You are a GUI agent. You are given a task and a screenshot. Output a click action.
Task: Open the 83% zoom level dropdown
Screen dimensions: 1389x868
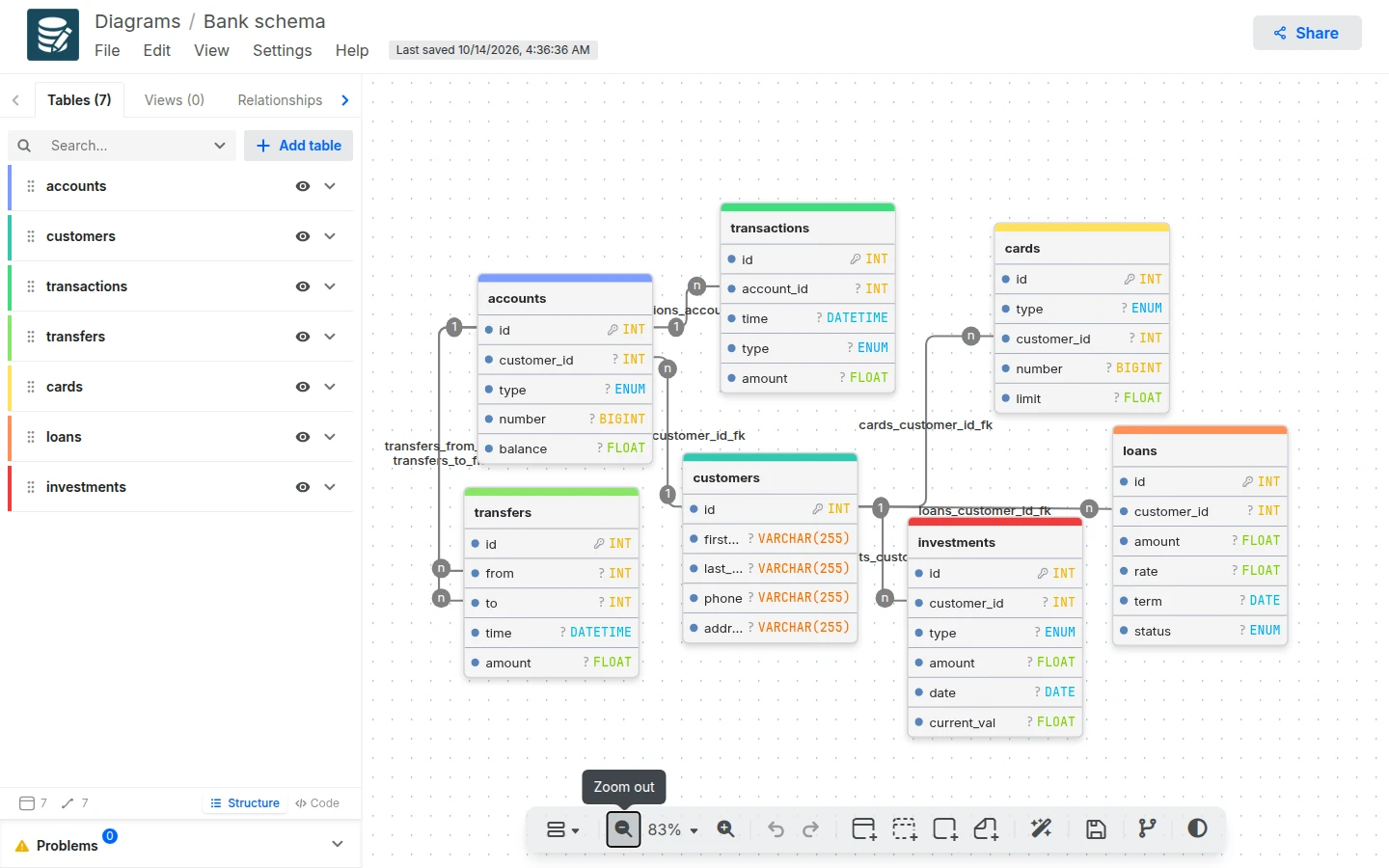pos(673,829)
